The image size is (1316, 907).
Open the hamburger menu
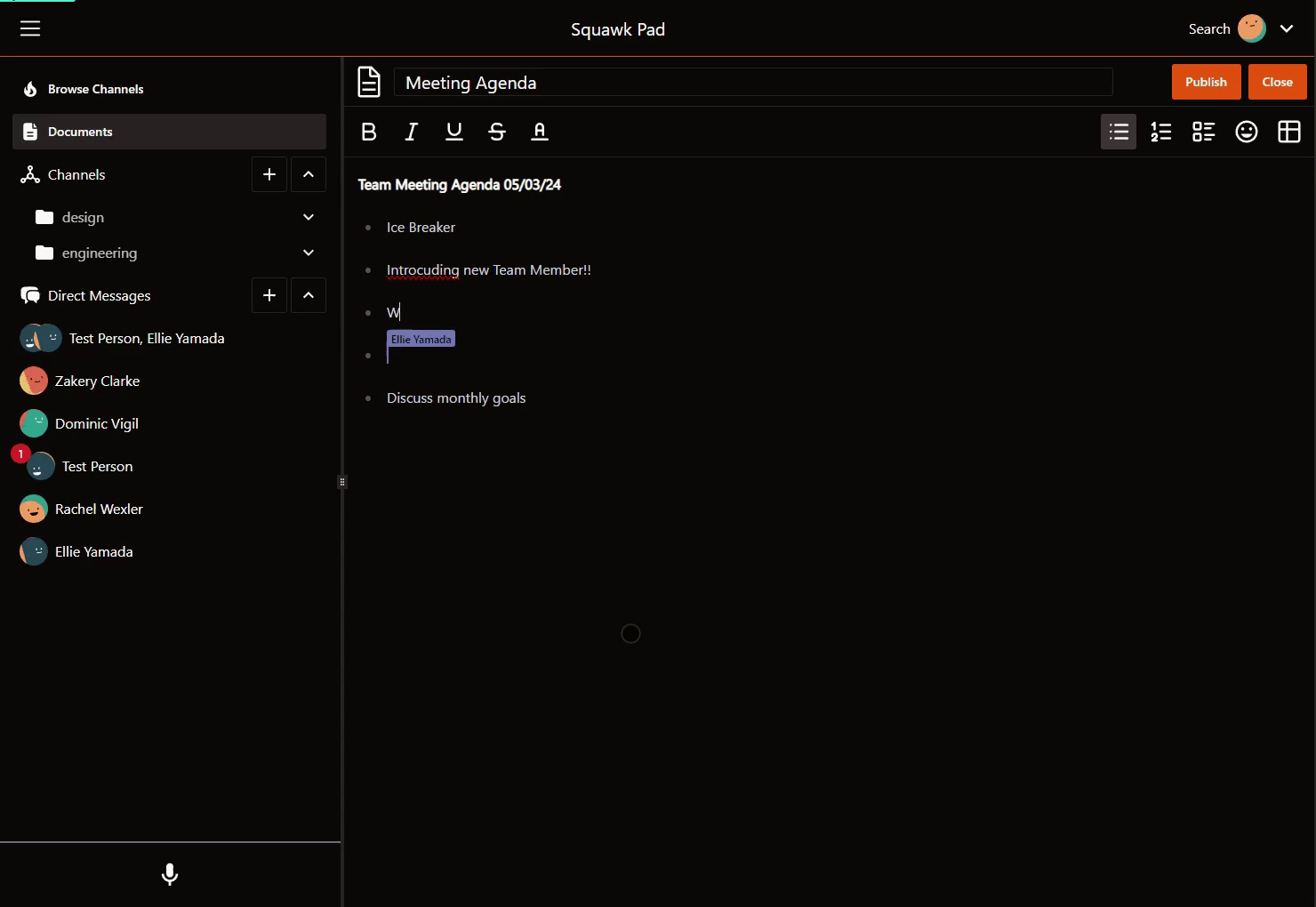coord(29,28)
